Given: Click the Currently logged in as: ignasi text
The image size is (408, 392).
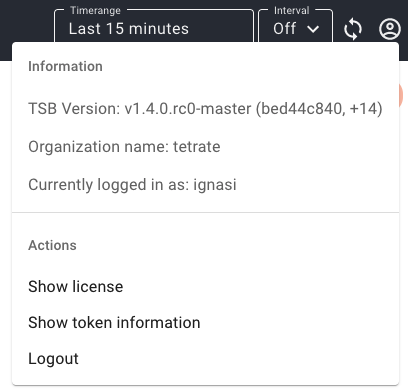Looking at the screenshot, I should (132, 185).
